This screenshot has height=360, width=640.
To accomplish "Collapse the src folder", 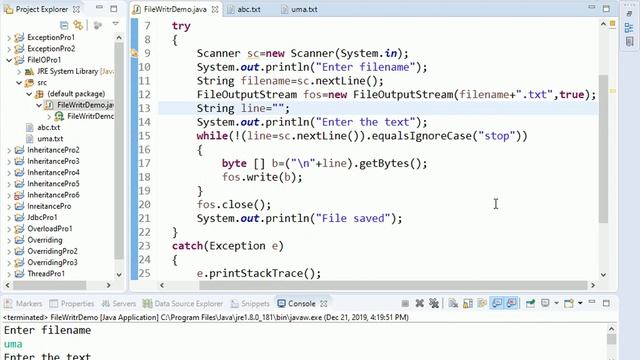I will 19,82.
